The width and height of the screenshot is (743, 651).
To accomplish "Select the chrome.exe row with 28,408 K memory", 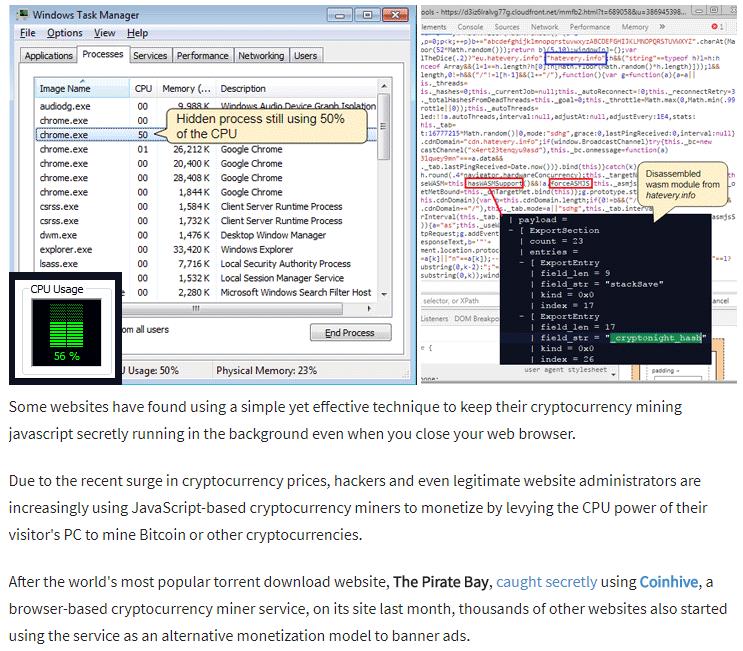I will [206, 178].
